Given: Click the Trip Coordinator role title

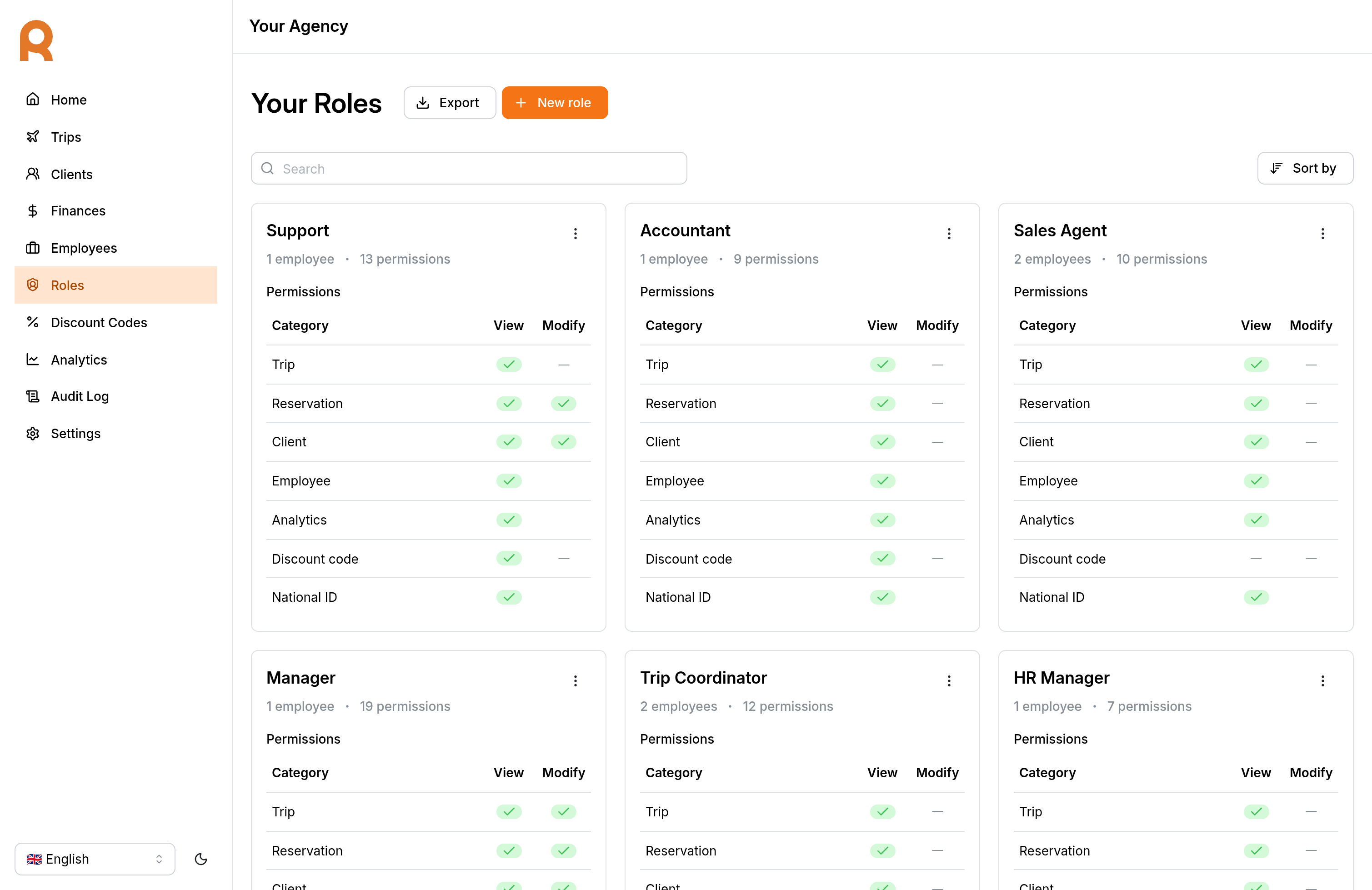Looking at the screenshot, I should click(703, 678).
